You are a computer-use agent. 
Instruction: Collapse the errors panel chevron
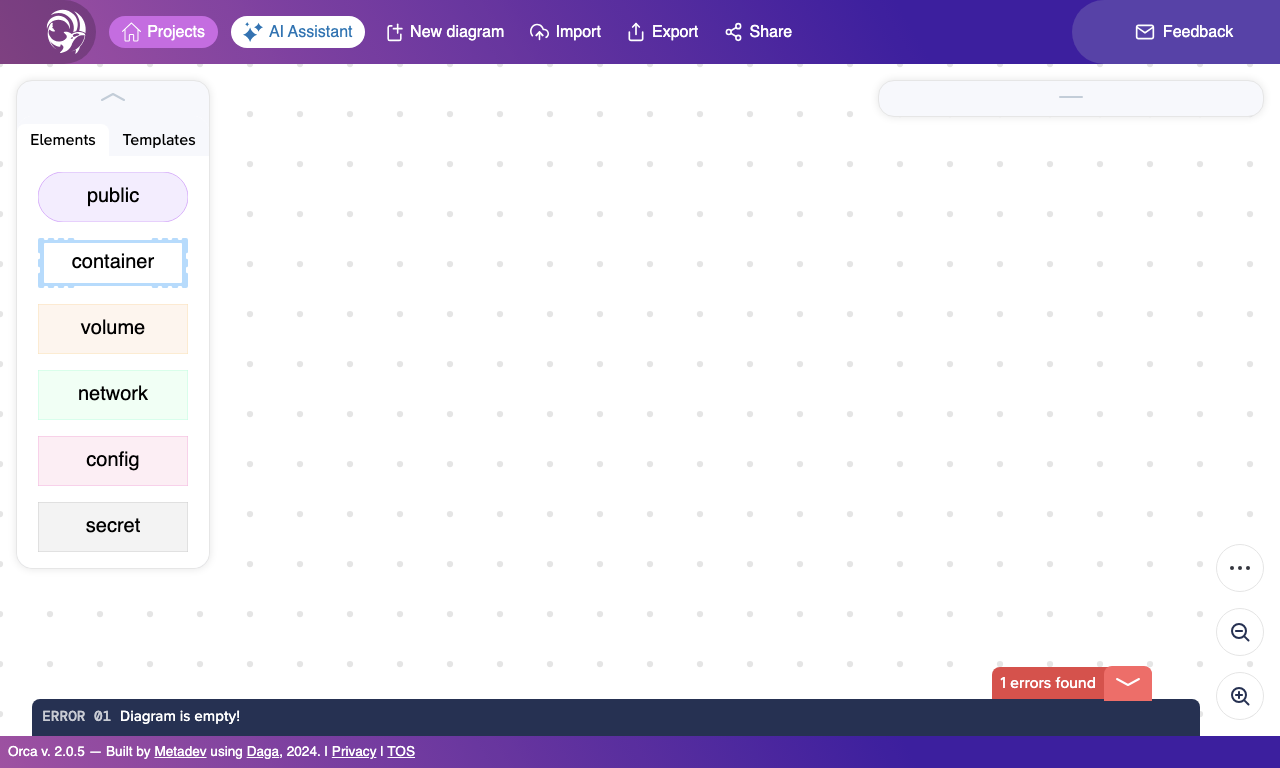[x=1128, y=683]
